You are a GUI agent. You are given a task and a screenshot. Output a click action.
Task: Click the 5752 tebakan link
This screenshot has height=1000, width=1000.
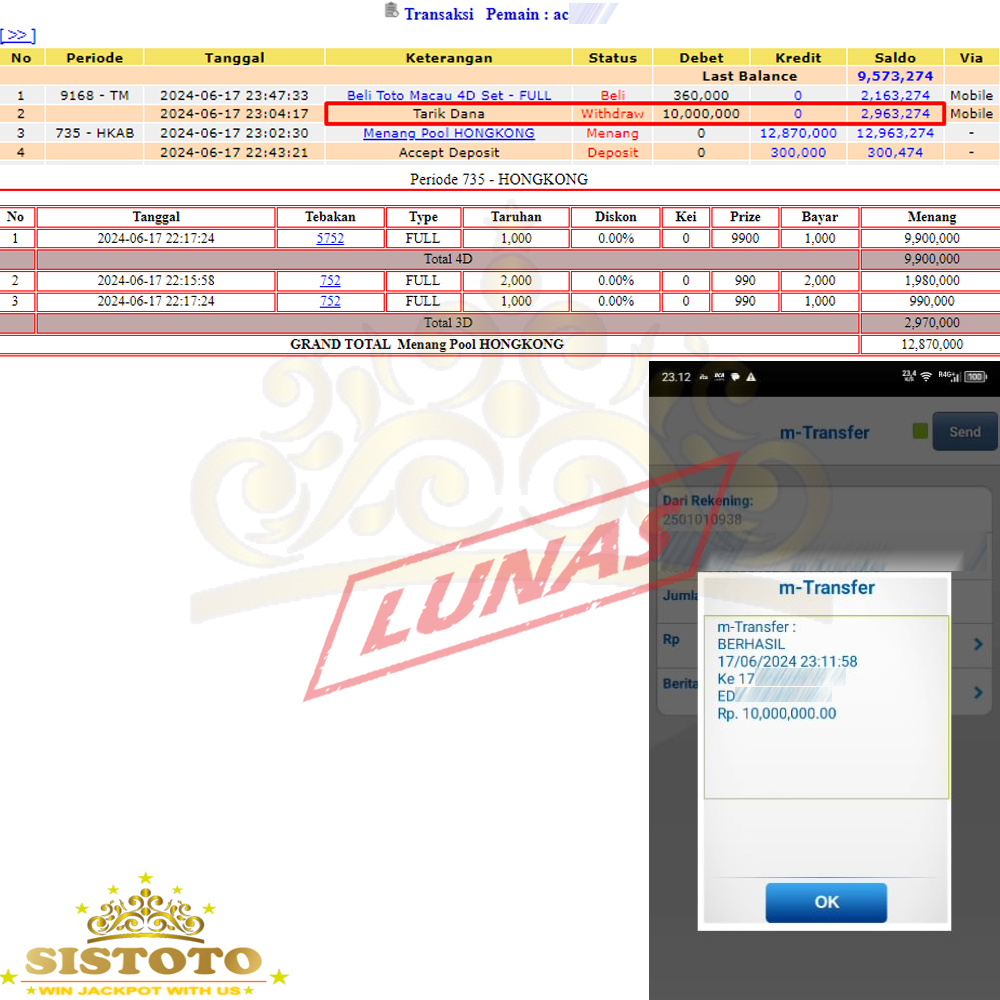330,239
